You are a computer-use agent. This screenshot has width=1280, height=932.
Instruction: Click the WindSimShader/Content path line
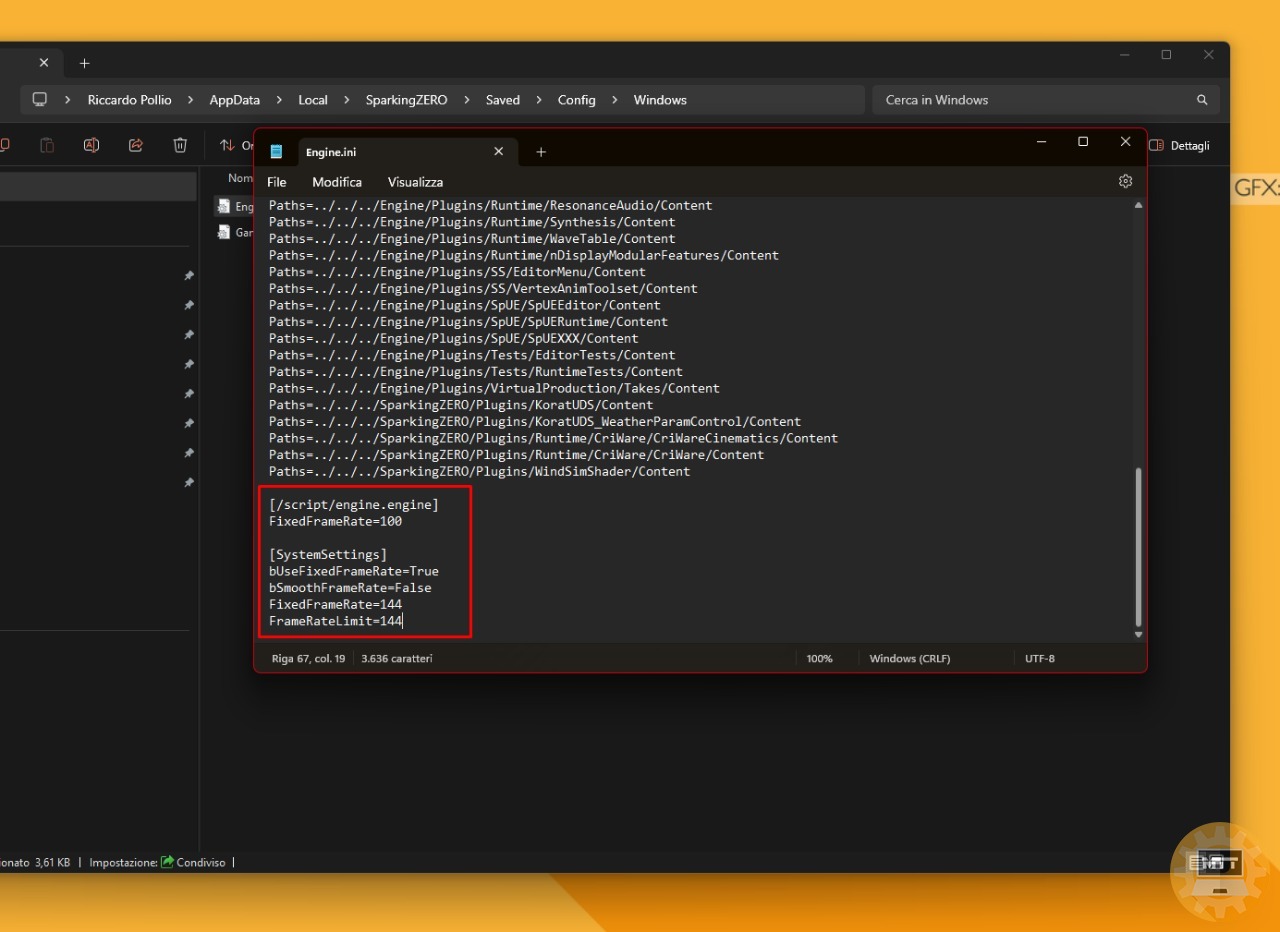(x=479, y=471)
